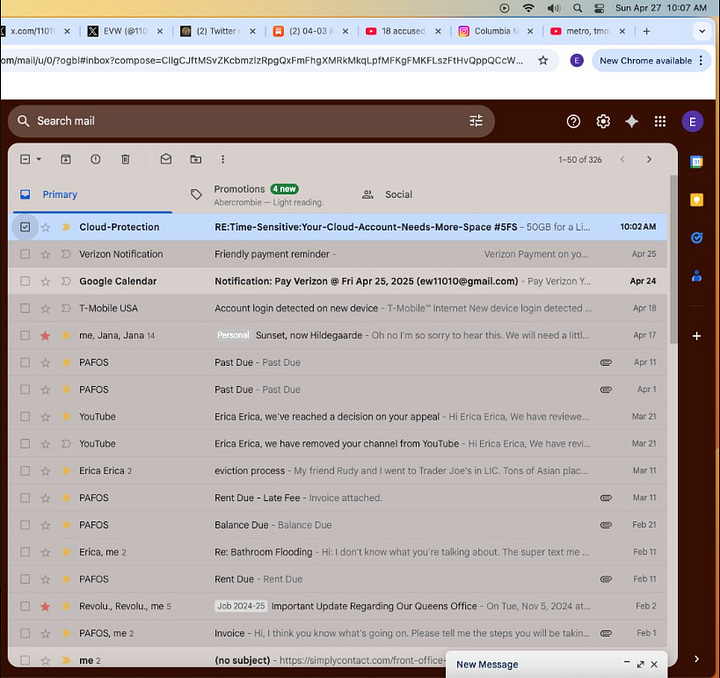Screen dimensions: 720x678
Task: Click Chrome profile avatar in toolbar
Action: click(x=577, y=60)
